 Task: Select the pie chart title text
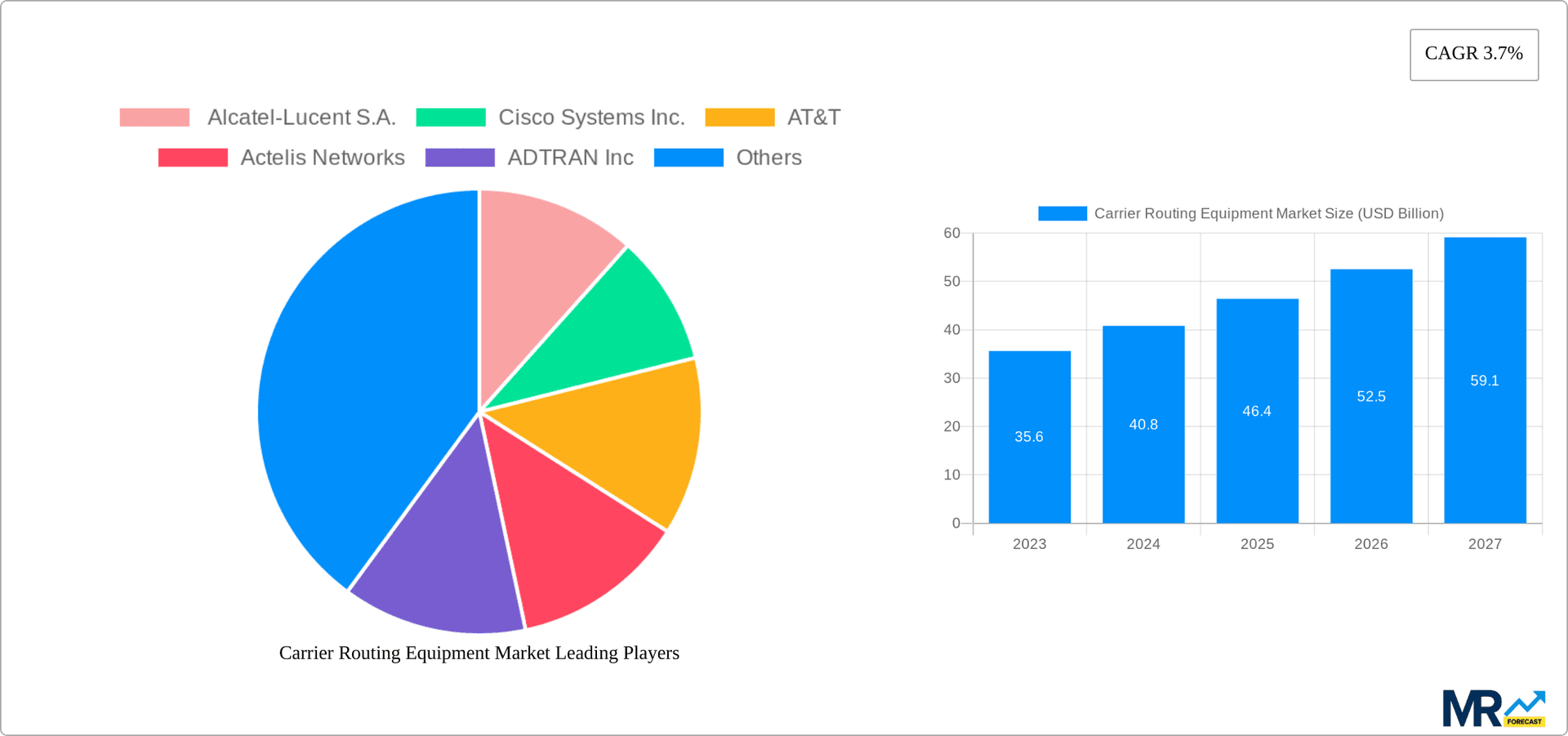coord(479,653)
